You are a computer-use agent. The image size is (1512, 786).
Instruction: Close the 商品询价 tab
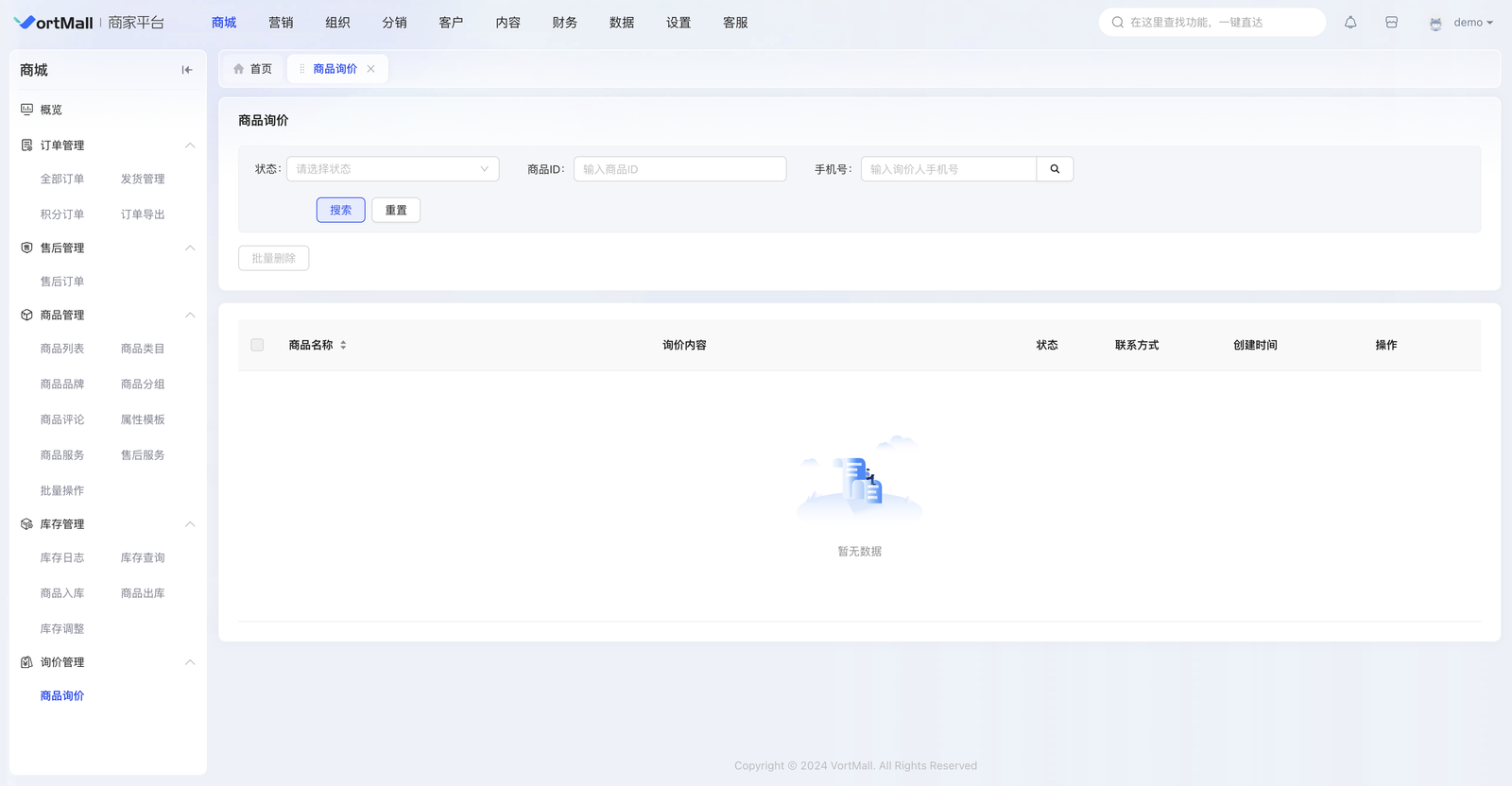pos(371,69)
